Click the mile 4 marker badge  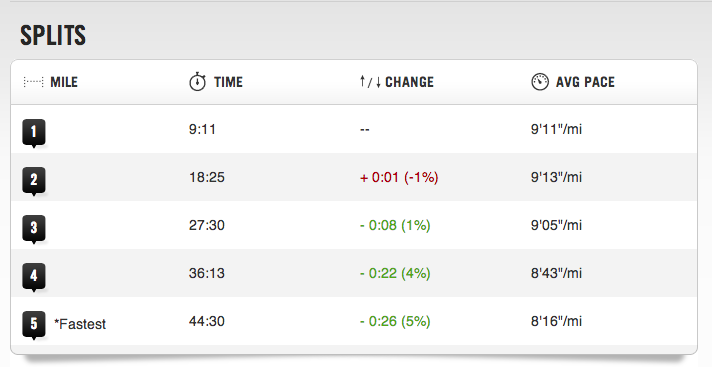[x=34, y=277]
